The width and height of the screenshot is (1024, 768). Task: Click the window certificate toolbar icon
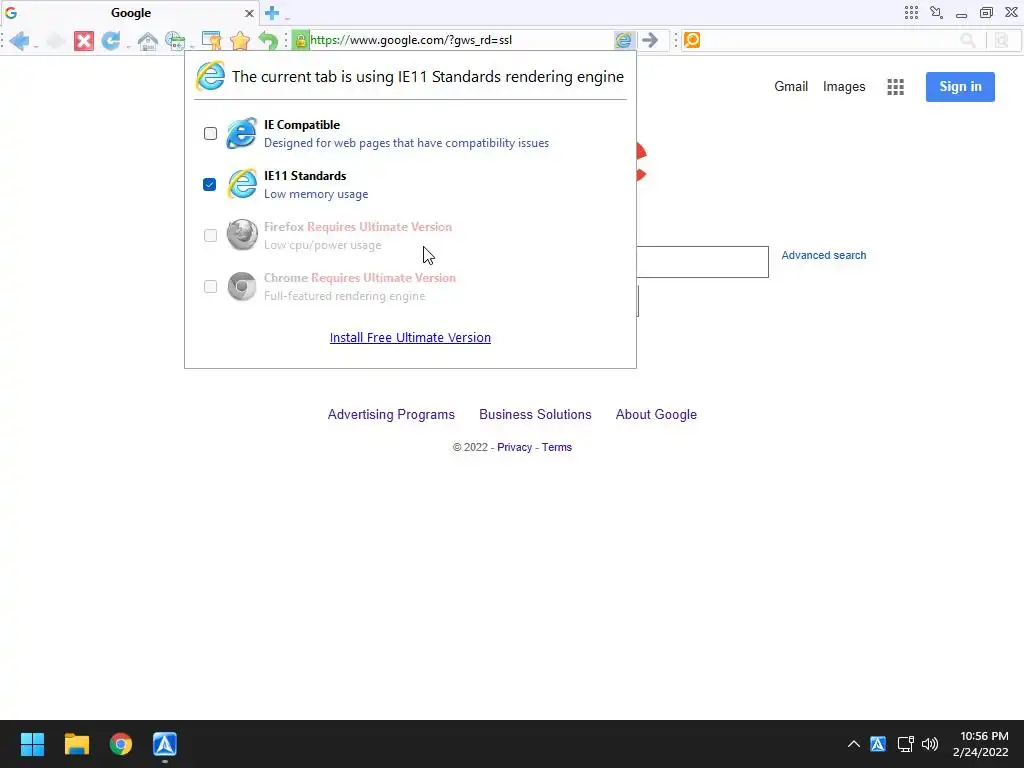pos(211,40)
